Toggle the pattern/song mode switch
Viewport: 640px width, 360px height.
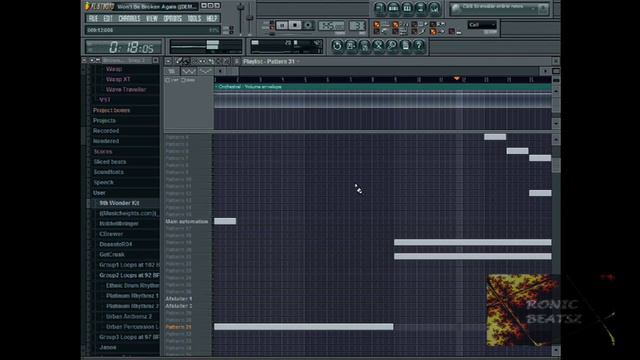click(271, 25)
